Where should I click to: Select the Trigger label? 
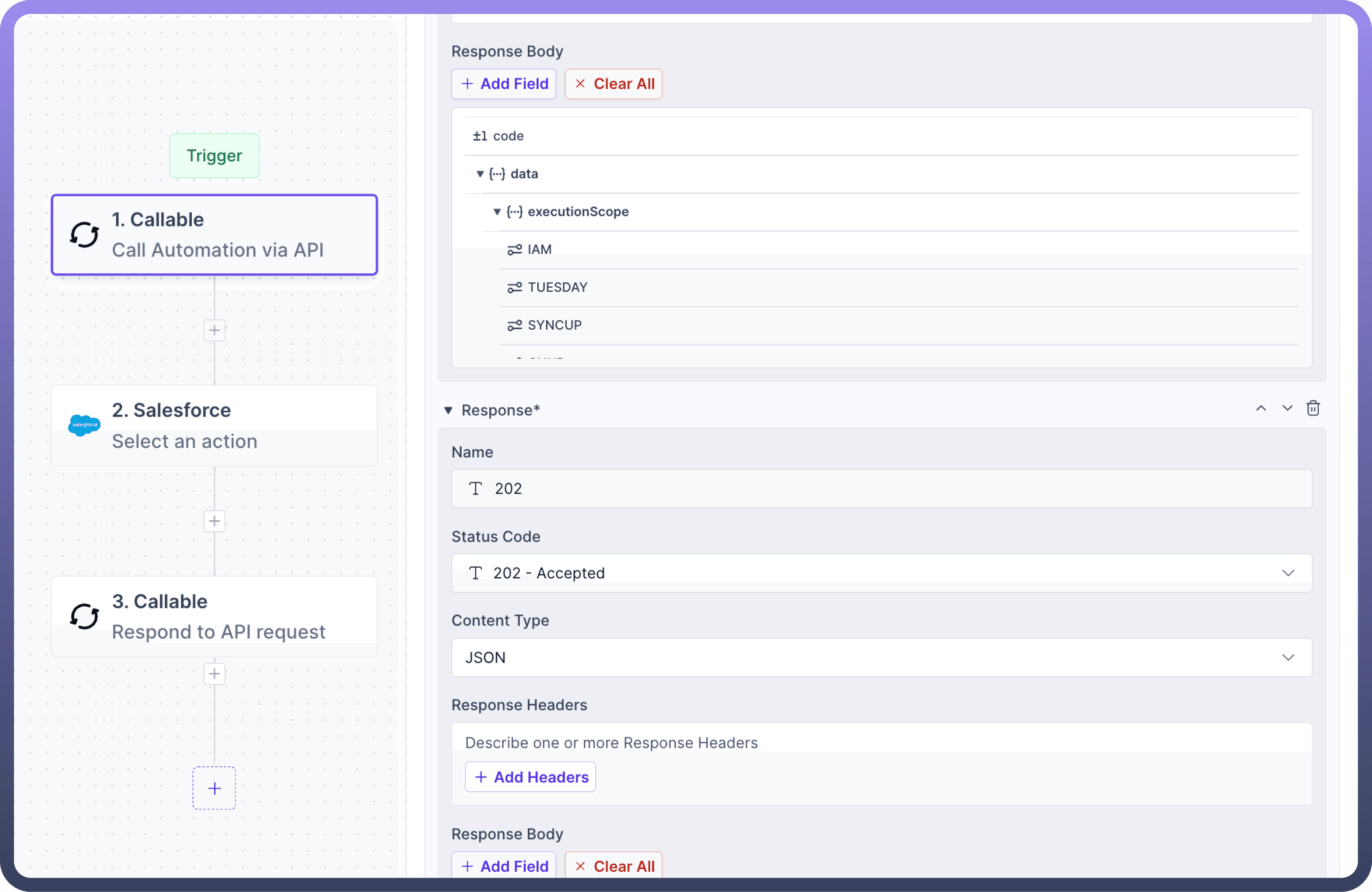point(215,156)
